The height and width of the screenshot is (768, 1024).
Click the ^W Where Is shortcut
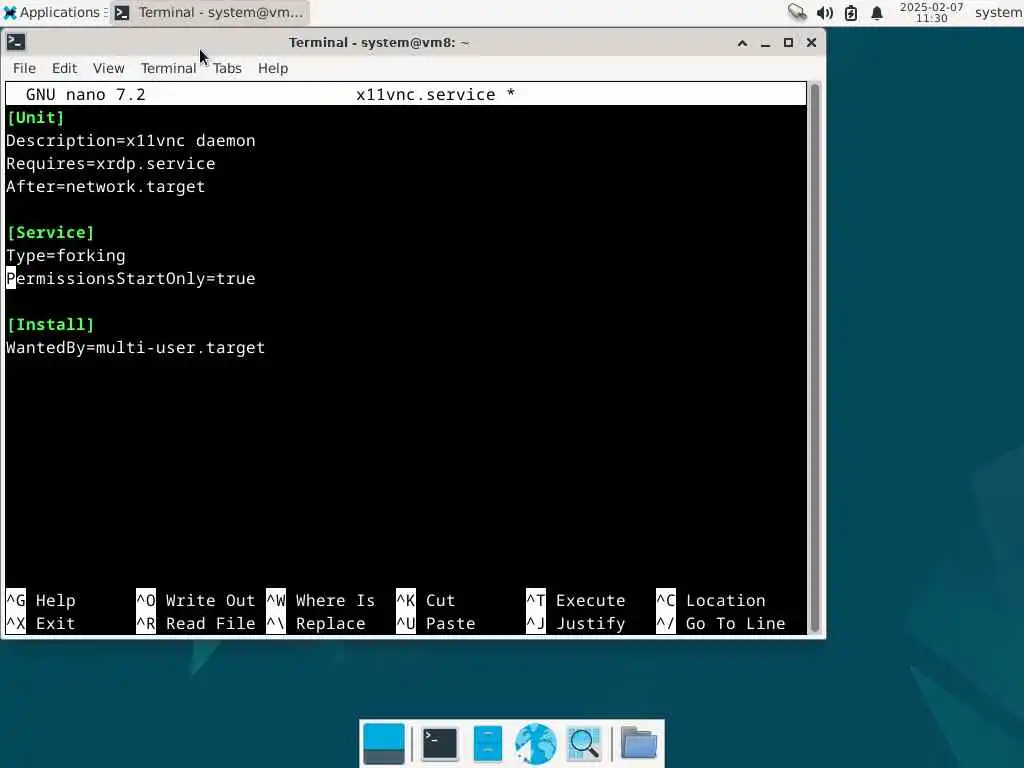click(321, 600)
